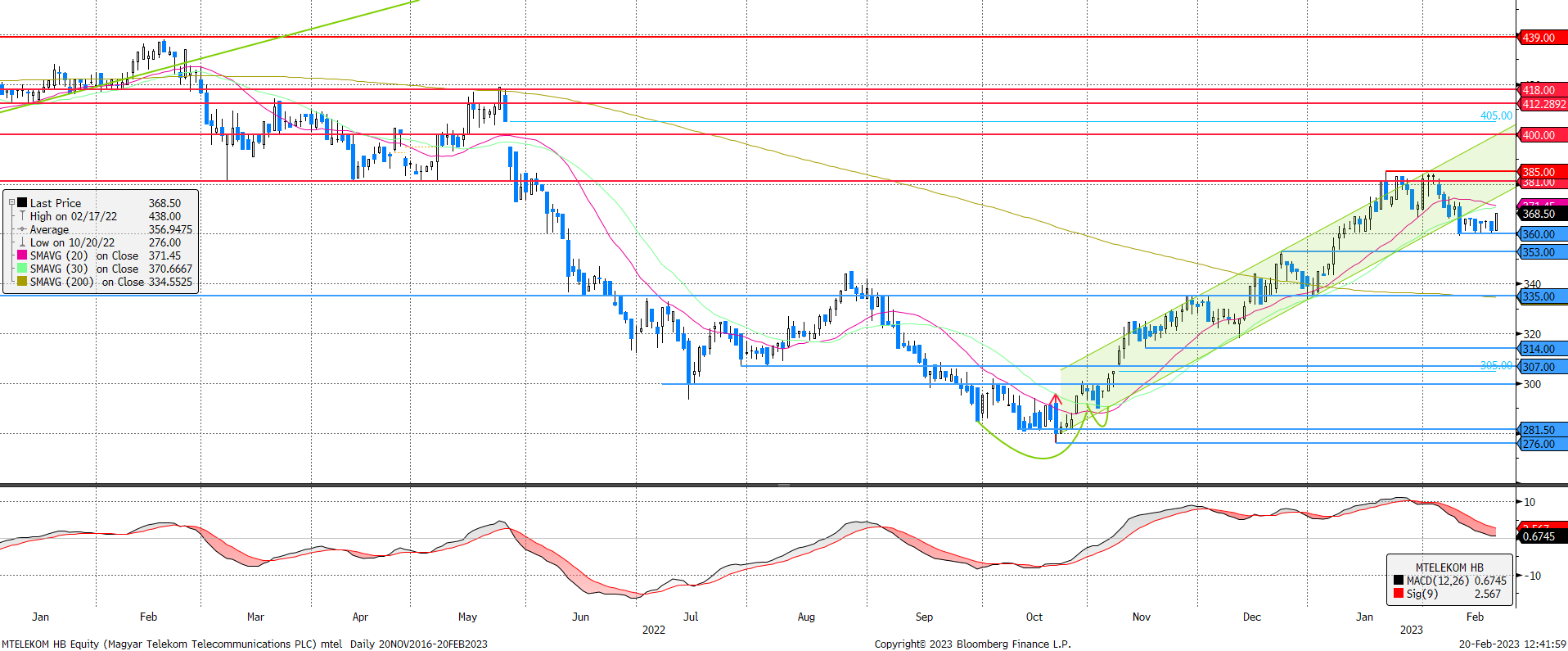
Task: Click the blue 307.00 price level tag
Action: click(1543, 367)
